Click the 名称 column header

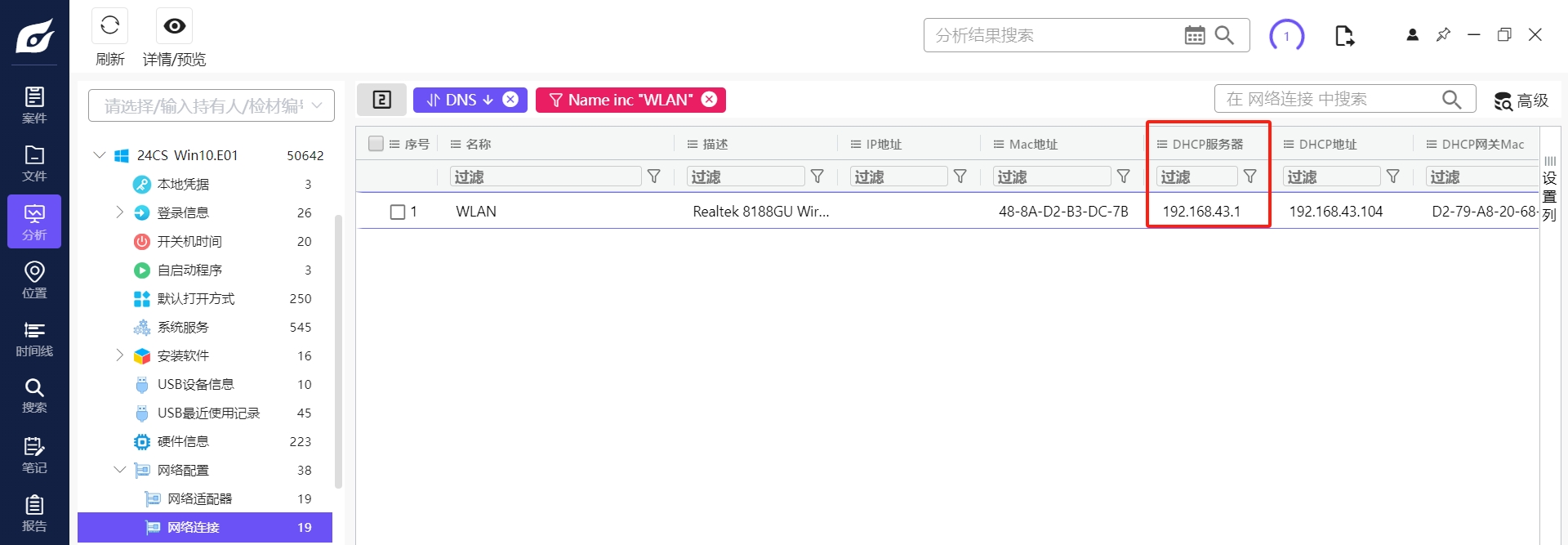[x=479, y=144]
